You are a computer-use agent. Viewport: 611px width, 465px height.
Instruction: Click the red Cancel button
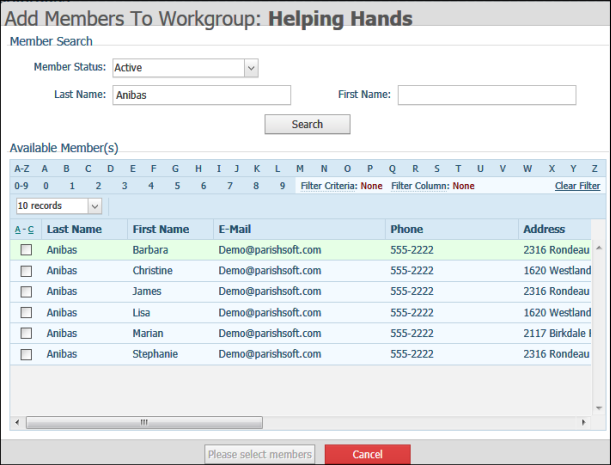[367, 454]
